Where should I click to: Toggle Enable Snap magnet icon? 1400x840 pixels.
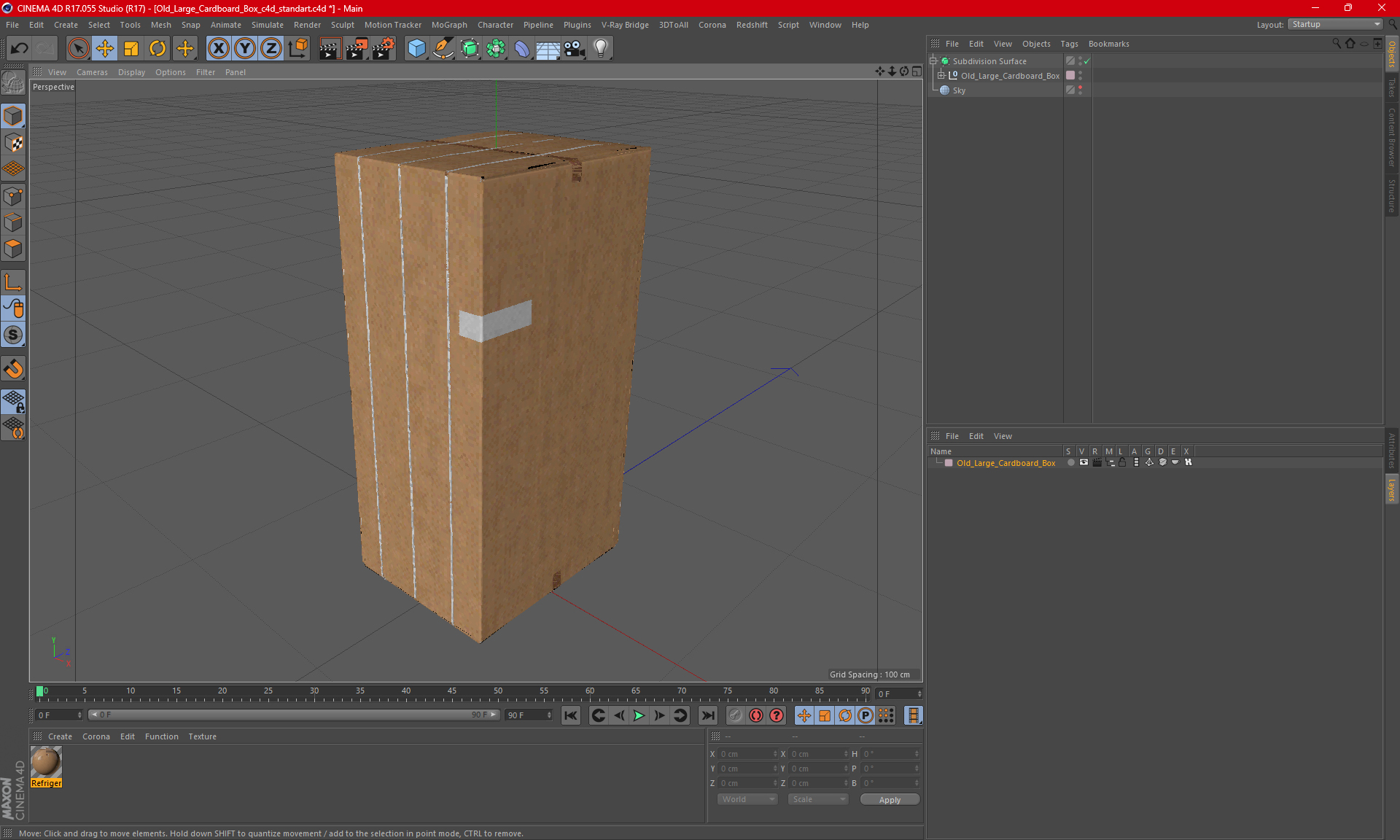13,368
